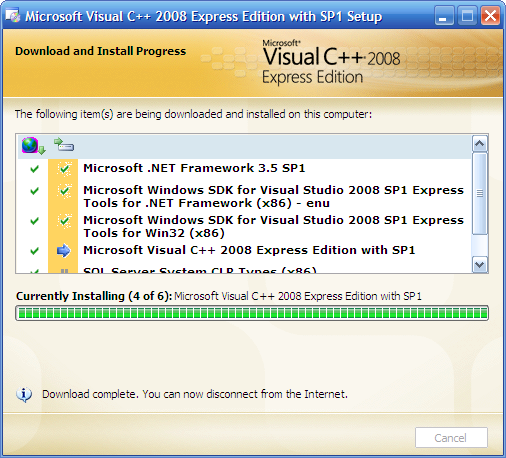This screenshot has height=458, width=506.
Task: Click the scroll up arrow of the item list
Action: [x=480, y=144]
